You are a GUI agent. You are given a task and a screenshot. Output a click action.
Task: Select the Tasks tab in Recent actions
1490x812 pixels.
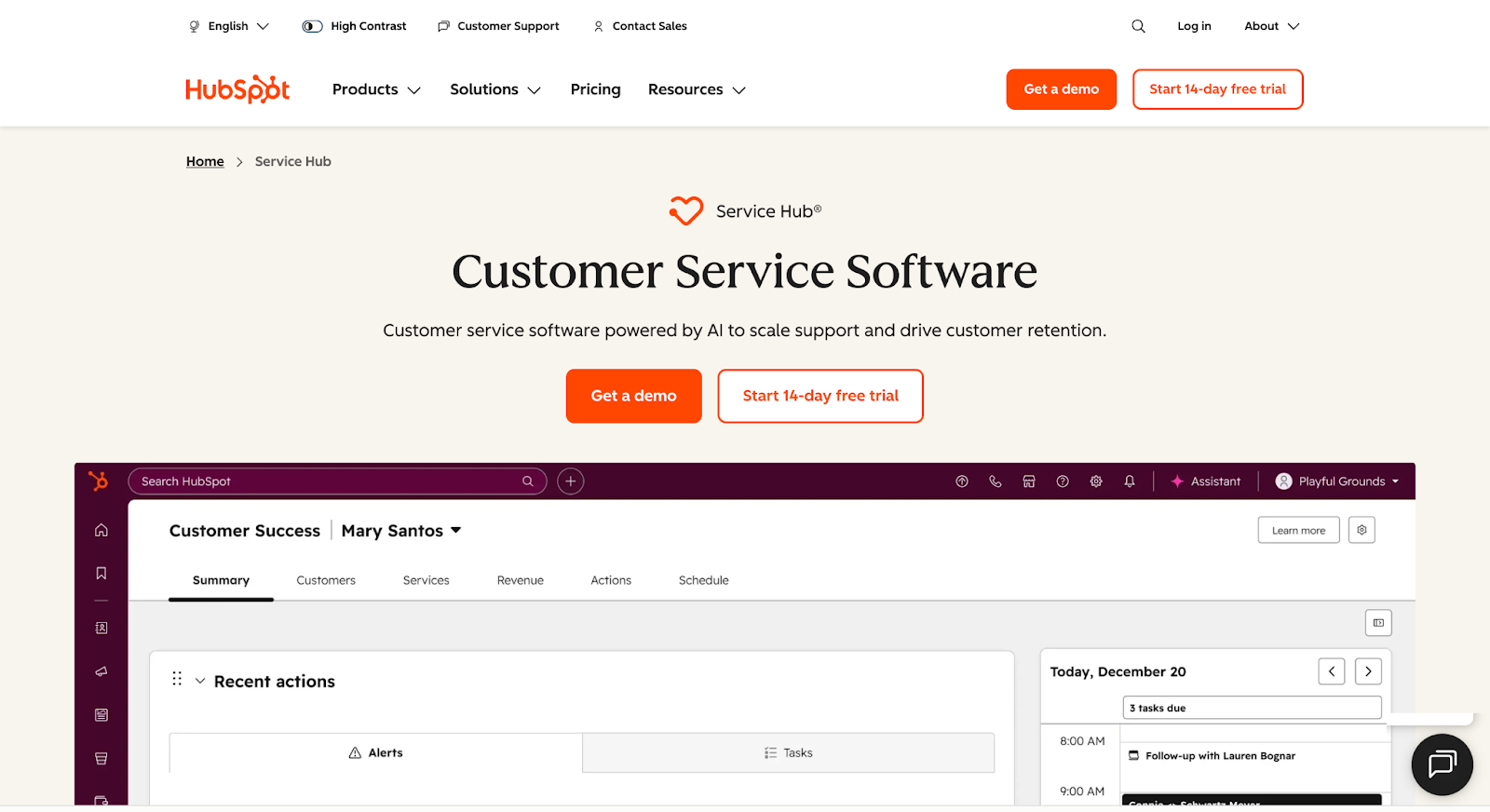coord(789,752)
